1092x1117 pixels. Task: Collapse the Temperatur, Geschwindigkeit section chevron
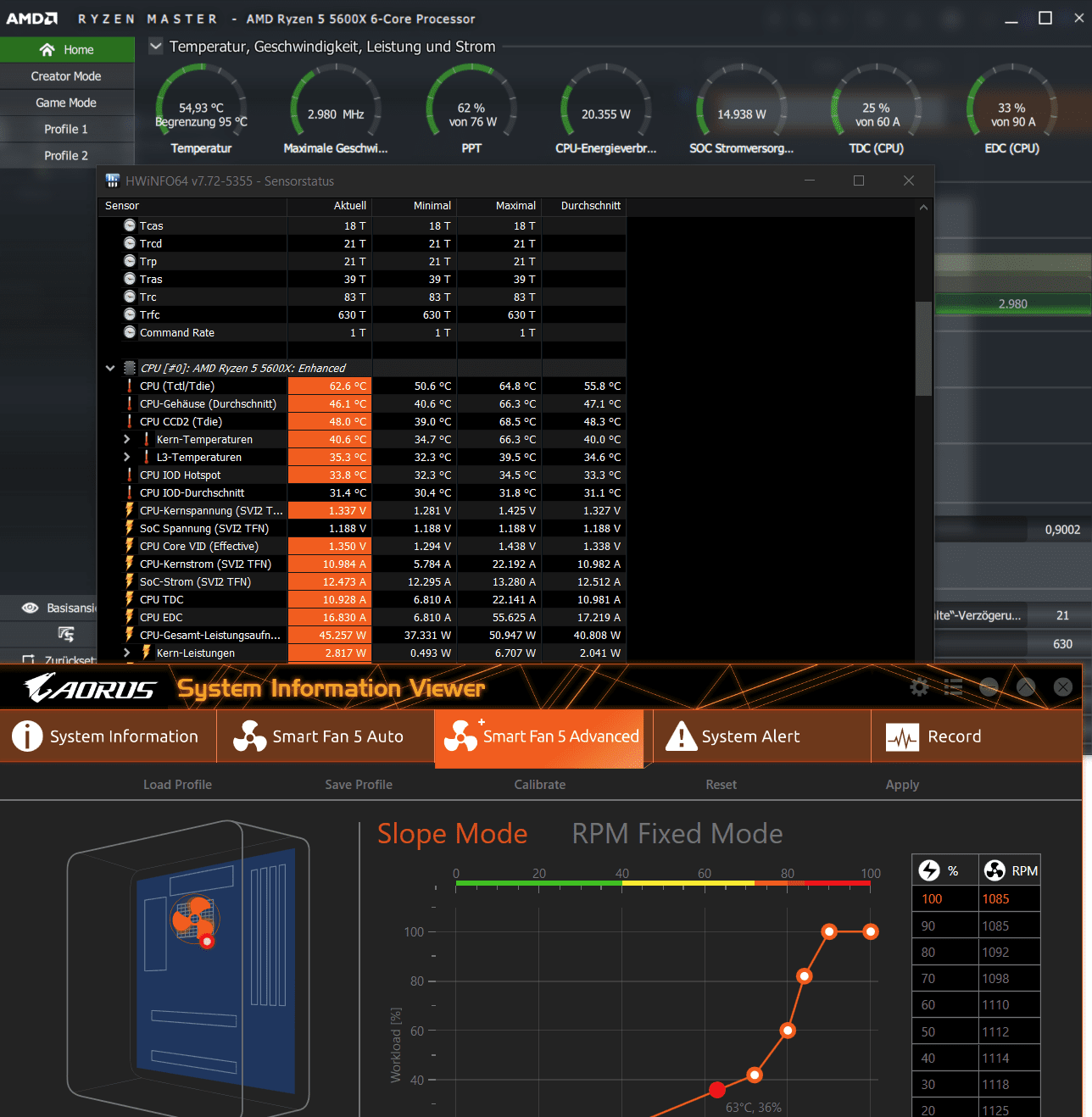(x=156, y=47)
